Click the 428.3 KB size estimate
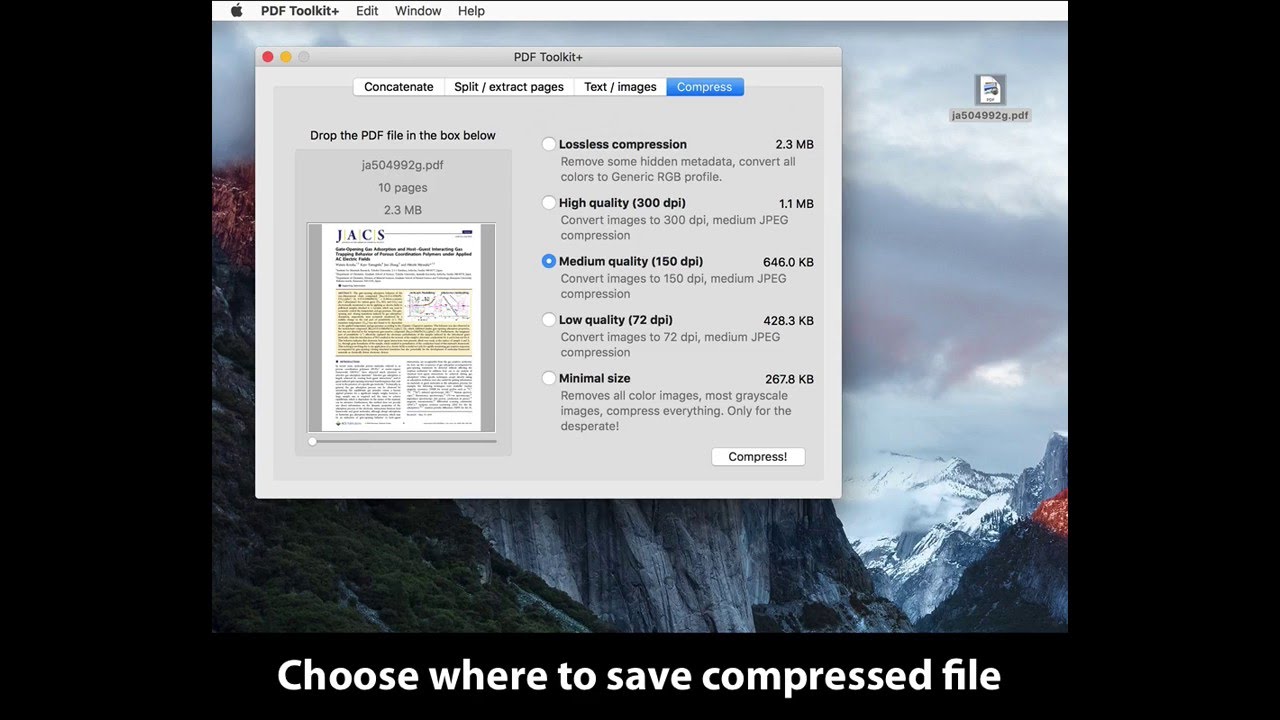The image size is (1280, 720). pos(788,321)
